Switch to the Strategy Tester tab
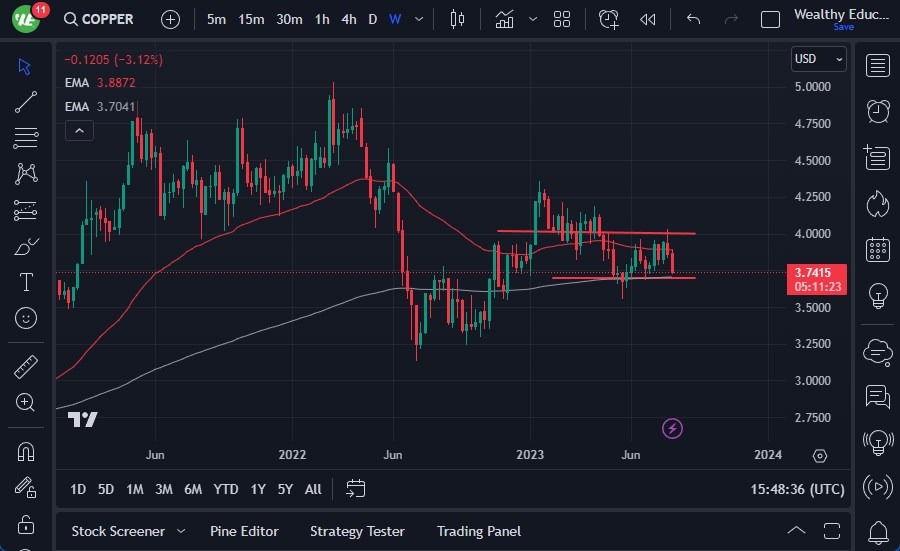Image resolution: width=900 pixels, height=551 pixels. 357,531
